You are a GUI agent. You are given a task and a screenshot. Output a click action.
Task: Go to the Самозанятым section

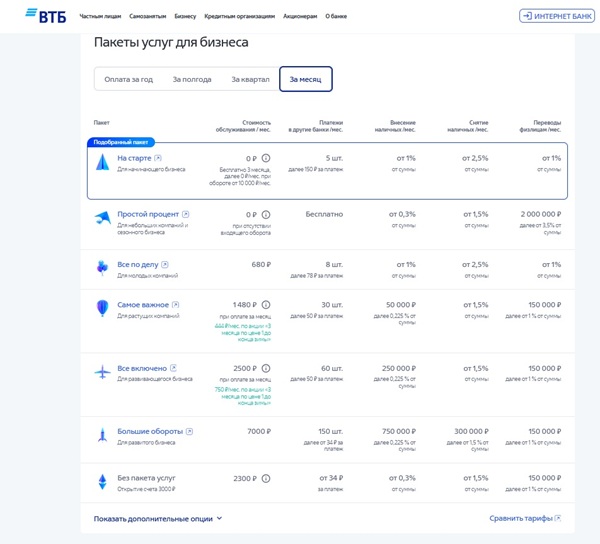[x=148, y=17]
